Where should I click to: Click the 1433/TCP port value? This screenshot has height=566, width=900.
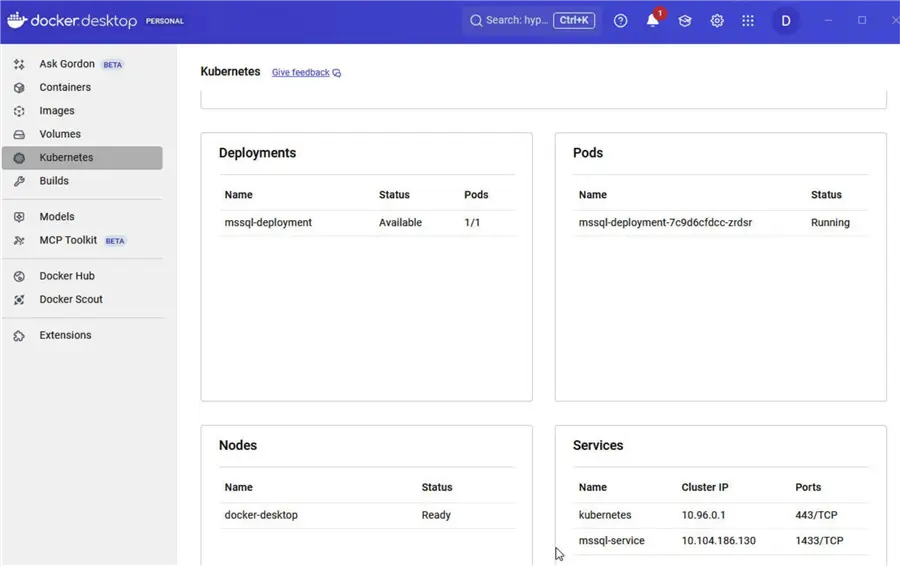click(x=819, y=540)
